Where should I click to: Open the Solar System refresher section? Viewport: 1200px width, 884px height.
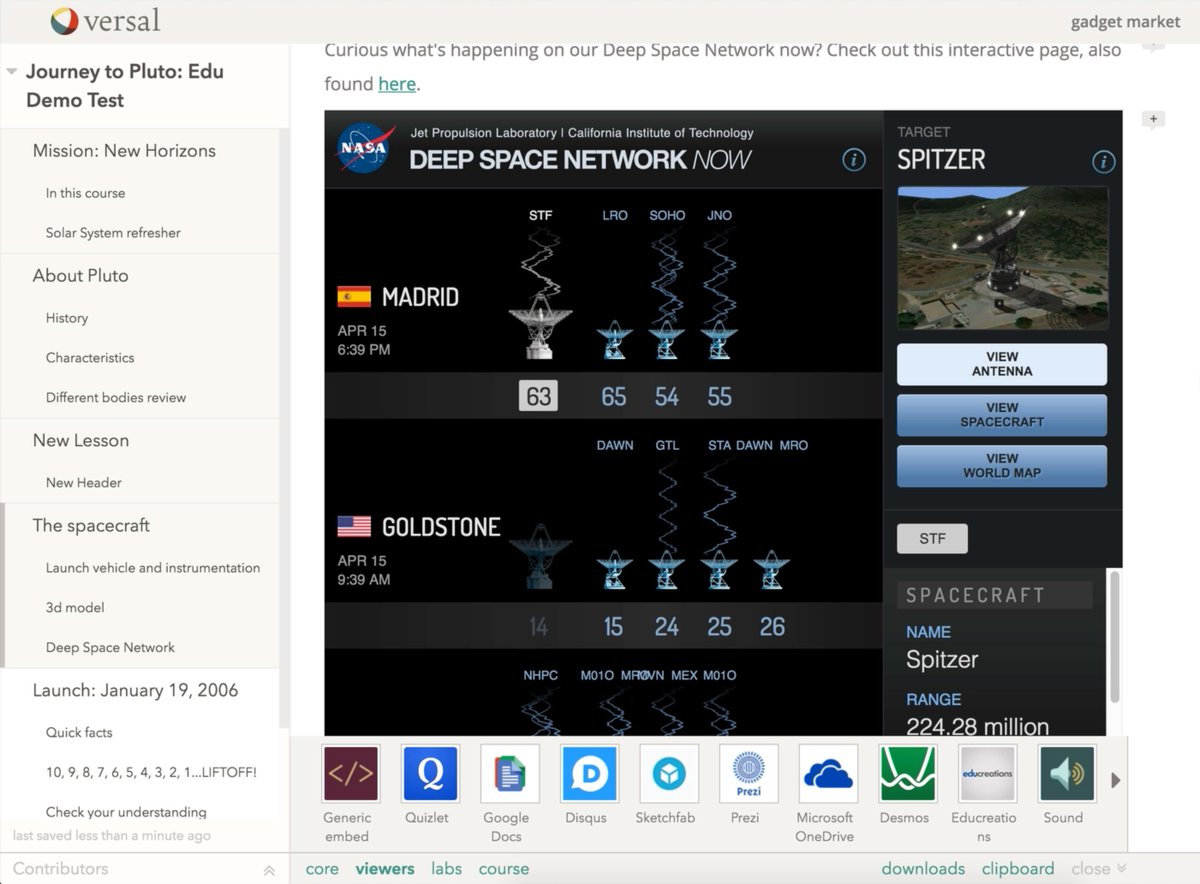pyautogui.click(x=113, y=233)
